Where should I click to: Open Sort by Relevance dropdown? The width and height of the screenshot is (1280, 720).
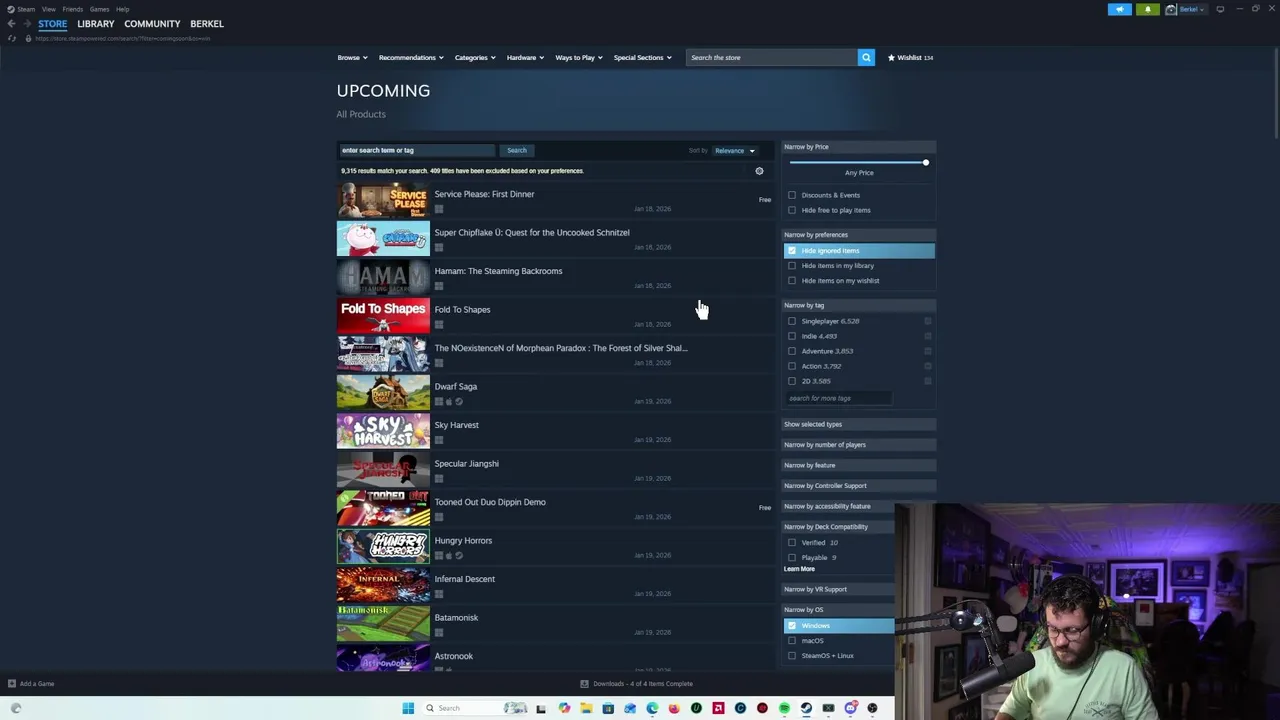(x=735, y=151)
